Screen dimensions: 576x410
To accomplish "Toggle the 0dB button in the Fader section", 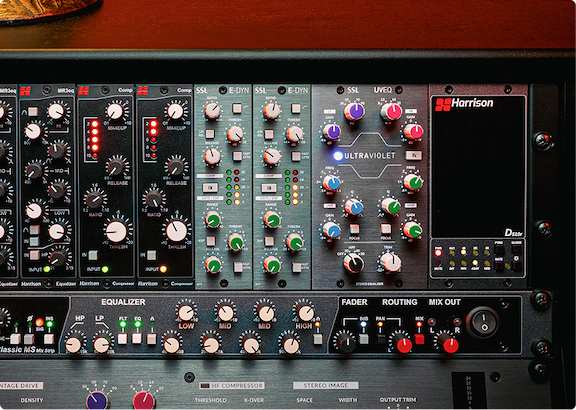I will click(x=364, y=339).
